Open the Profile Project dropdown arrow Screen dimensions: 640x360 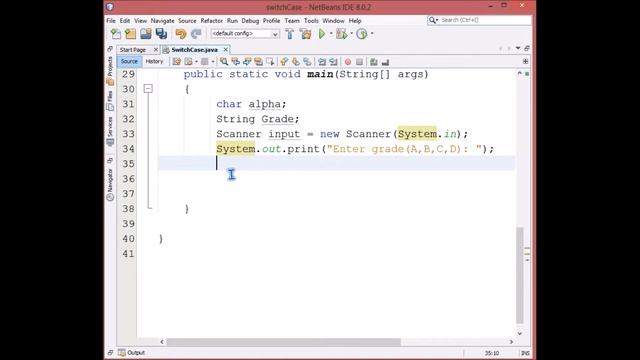click(x=372, y=33)
